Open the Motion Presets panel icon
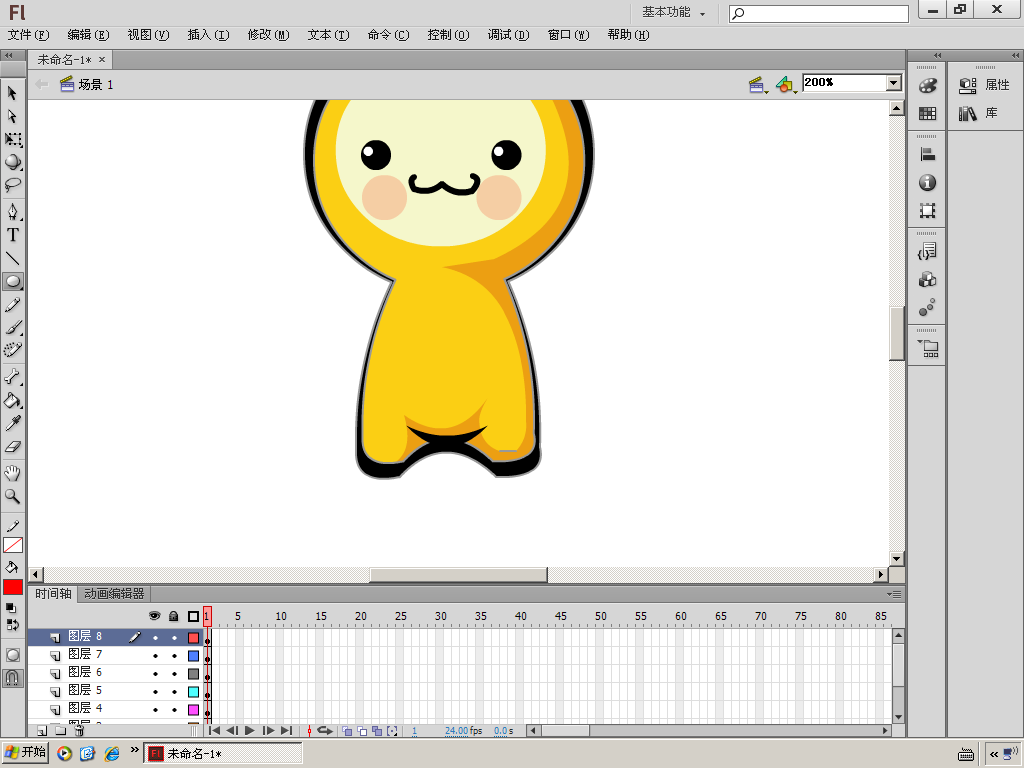Viewport: 1024px width, 768px height. [x=927, y=308]
